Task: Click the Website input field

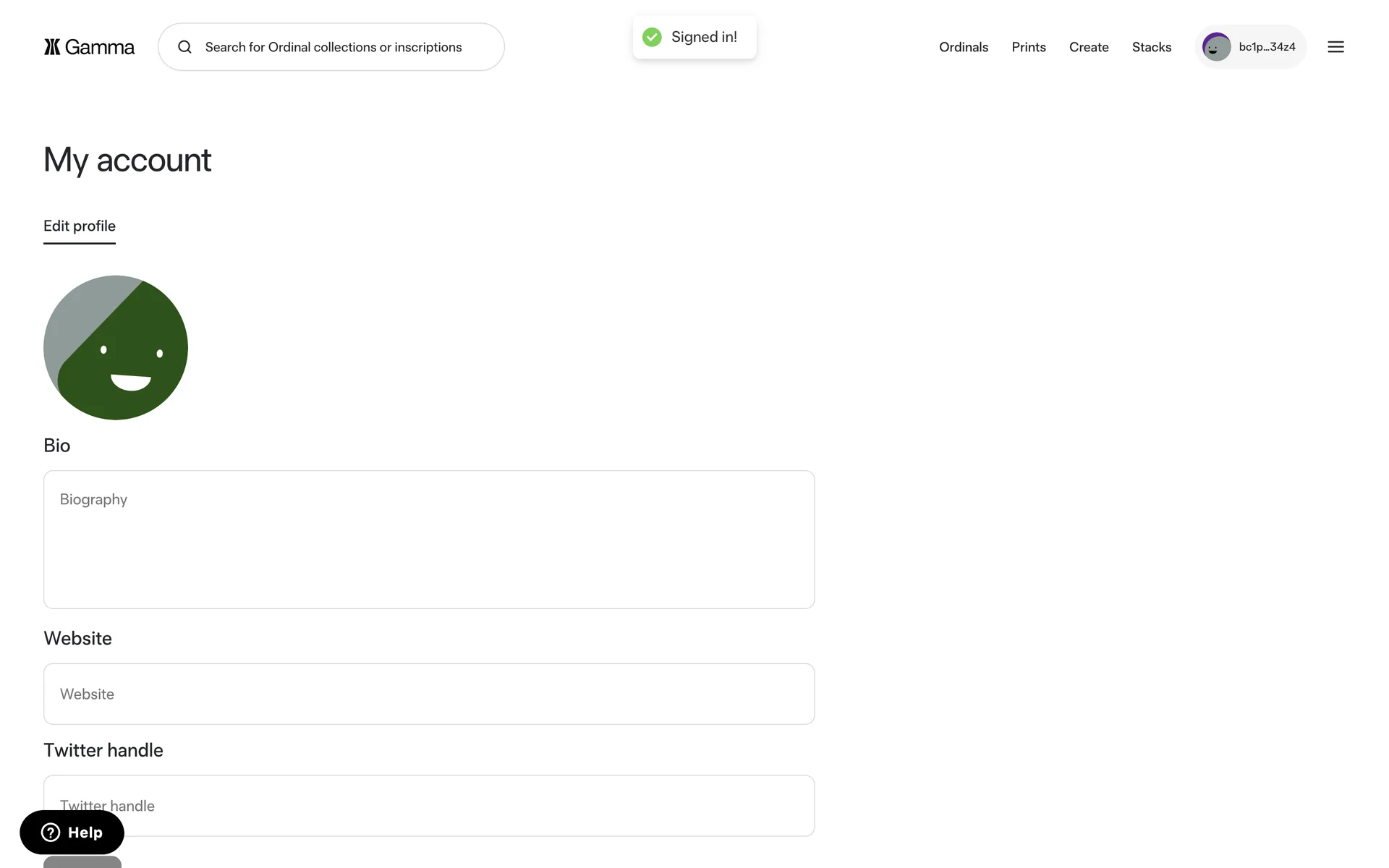Action: point(428,694)
